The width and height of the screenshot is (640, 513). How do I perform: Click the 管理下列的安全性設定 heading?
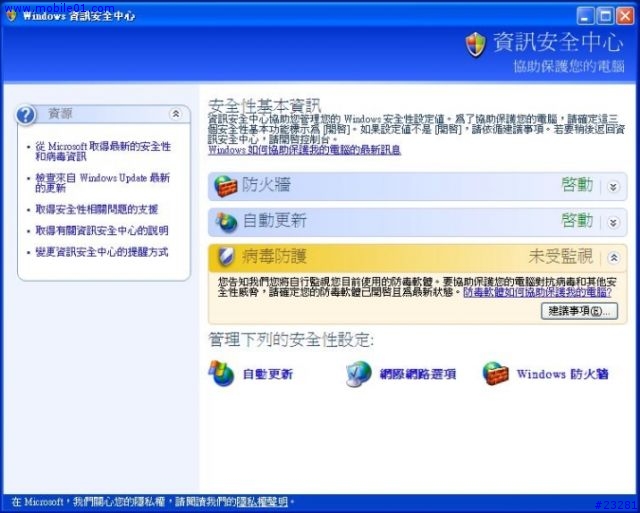pos(291,340)
